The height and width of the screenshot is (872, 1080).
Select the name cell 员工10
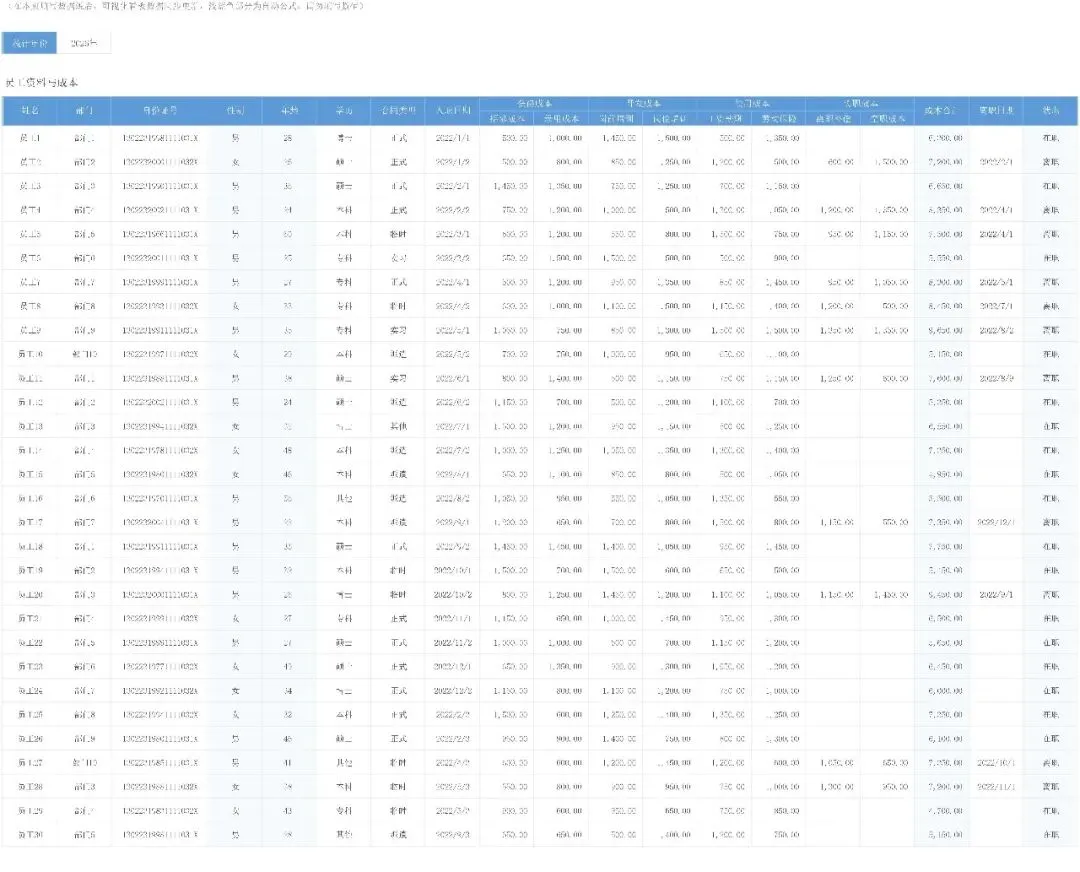click(x=30, y=354)
